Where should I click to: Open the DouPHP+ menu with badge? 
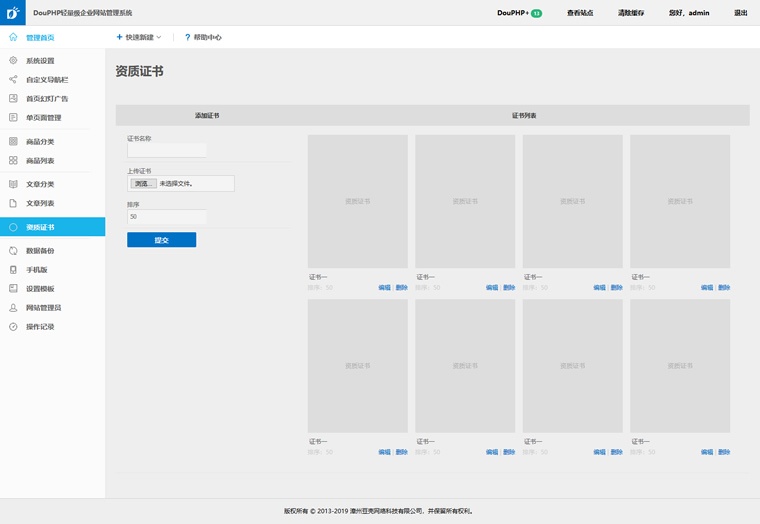pyautogui.click(x=519, y=13)
